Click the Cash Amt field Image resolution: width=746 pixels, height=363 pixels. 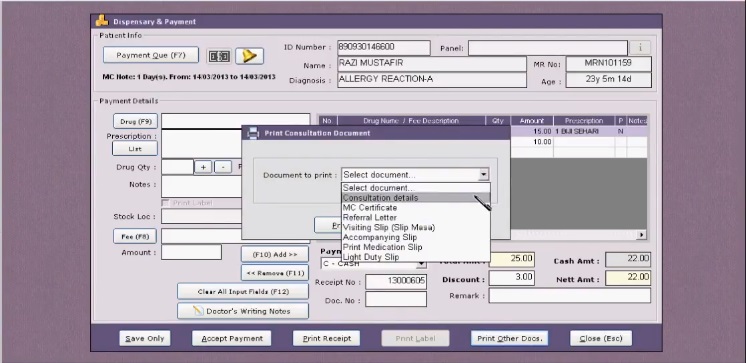[628, 260]
